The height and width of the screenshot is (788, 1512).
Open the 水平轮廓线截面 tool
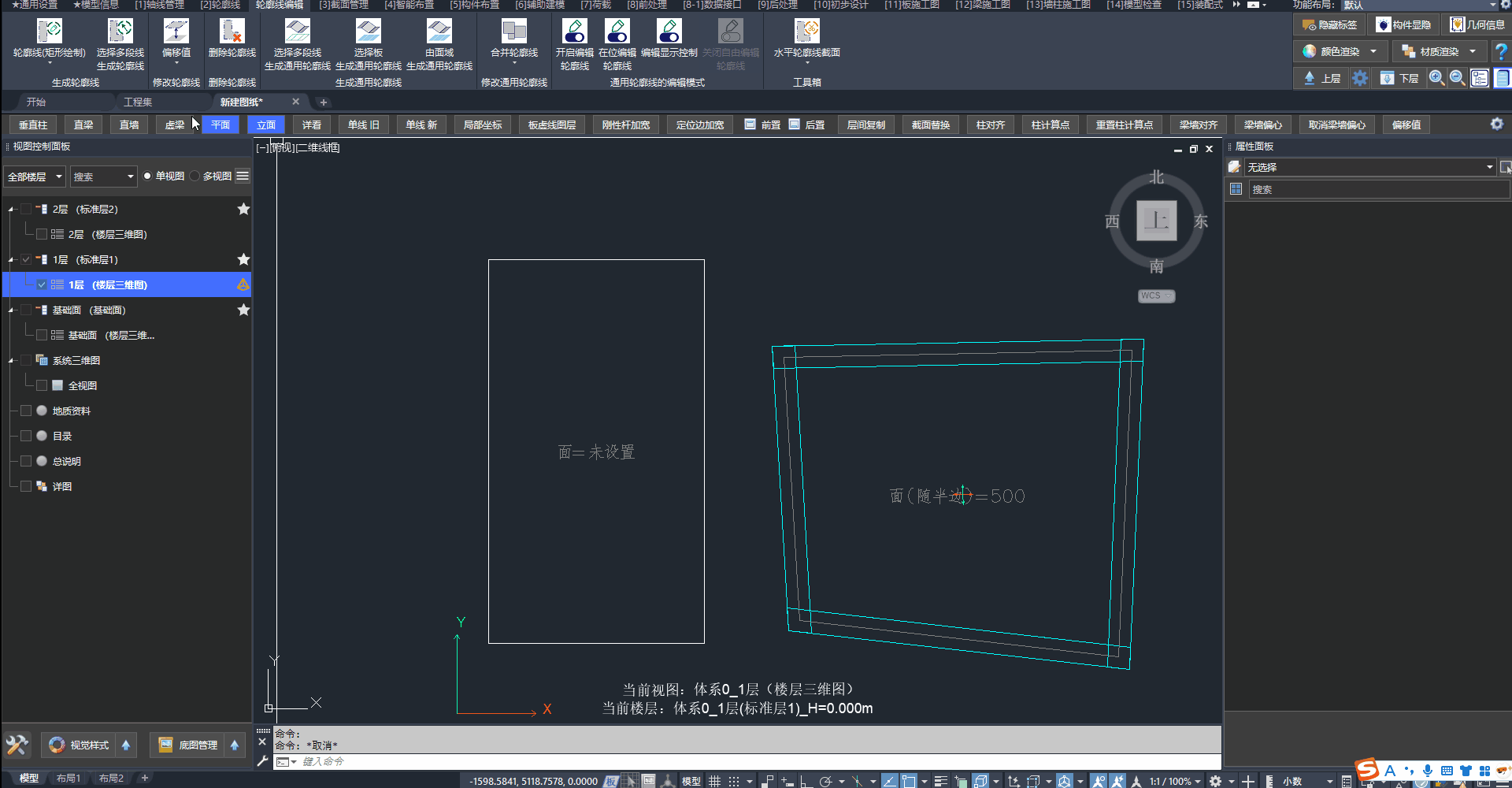(x=806, y=32)
